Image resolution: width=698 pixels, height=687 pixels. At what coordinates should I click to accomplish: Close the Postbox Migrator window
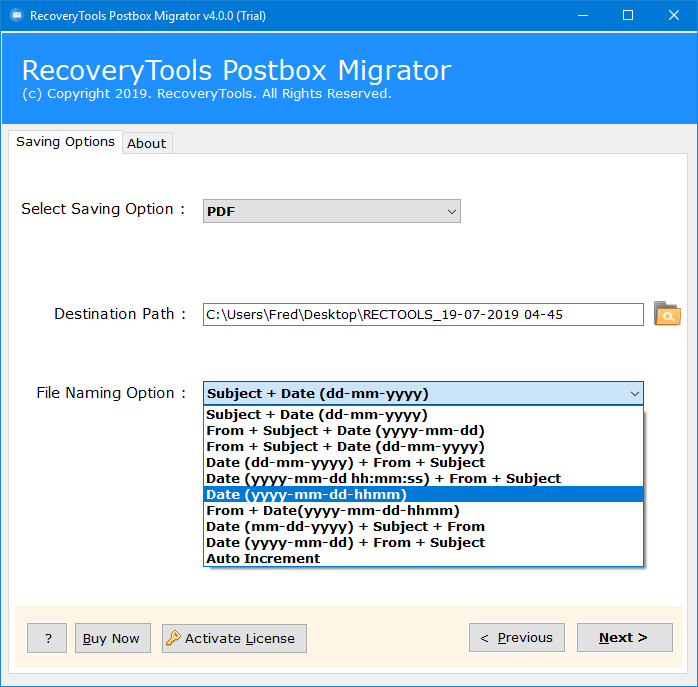coord(674,16)
